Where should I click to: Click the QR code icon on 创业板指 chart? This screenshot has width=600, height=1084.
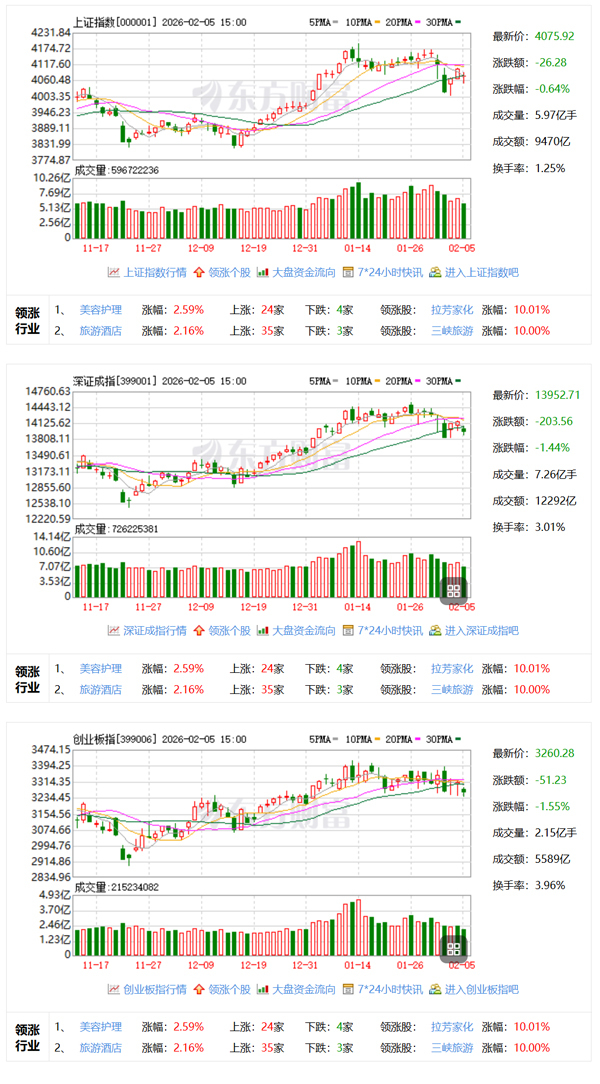454,948
